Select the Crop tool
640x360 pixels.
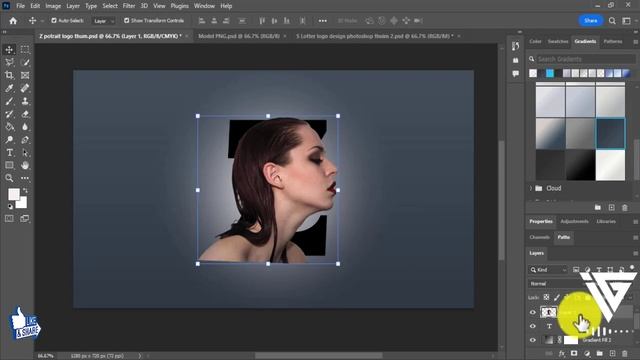(x=9, y=75)
